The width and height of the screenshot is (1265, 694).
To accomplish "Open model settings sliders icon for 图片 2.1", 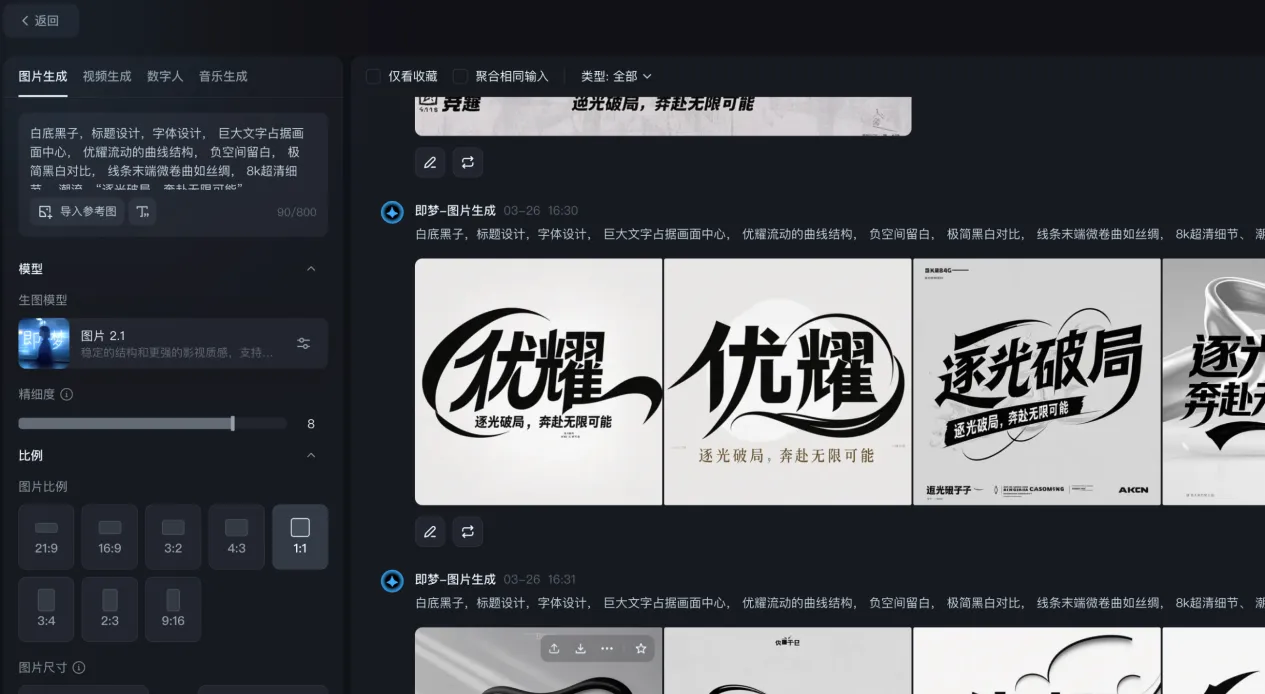I will [x=304, y=343].
